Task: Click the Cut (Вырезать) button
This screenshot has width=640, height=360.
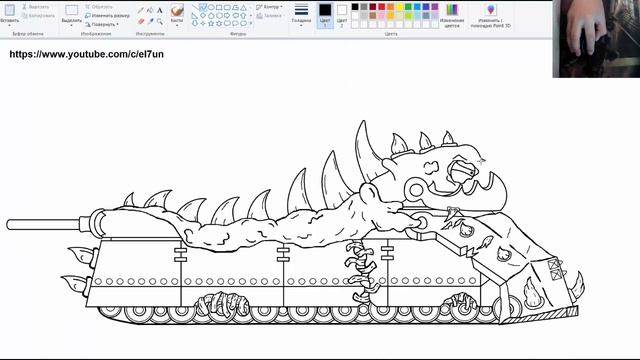Action: (x=36, y=7)
